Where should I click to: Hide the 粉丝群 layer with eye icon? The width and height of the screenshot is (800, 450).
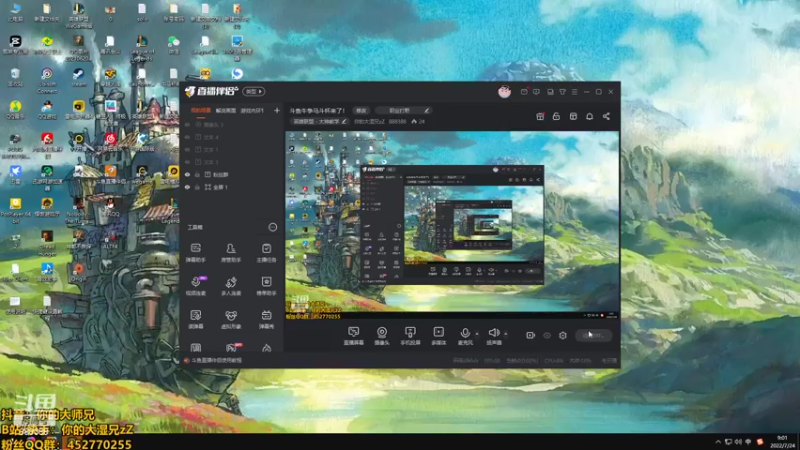coord(187,174)
